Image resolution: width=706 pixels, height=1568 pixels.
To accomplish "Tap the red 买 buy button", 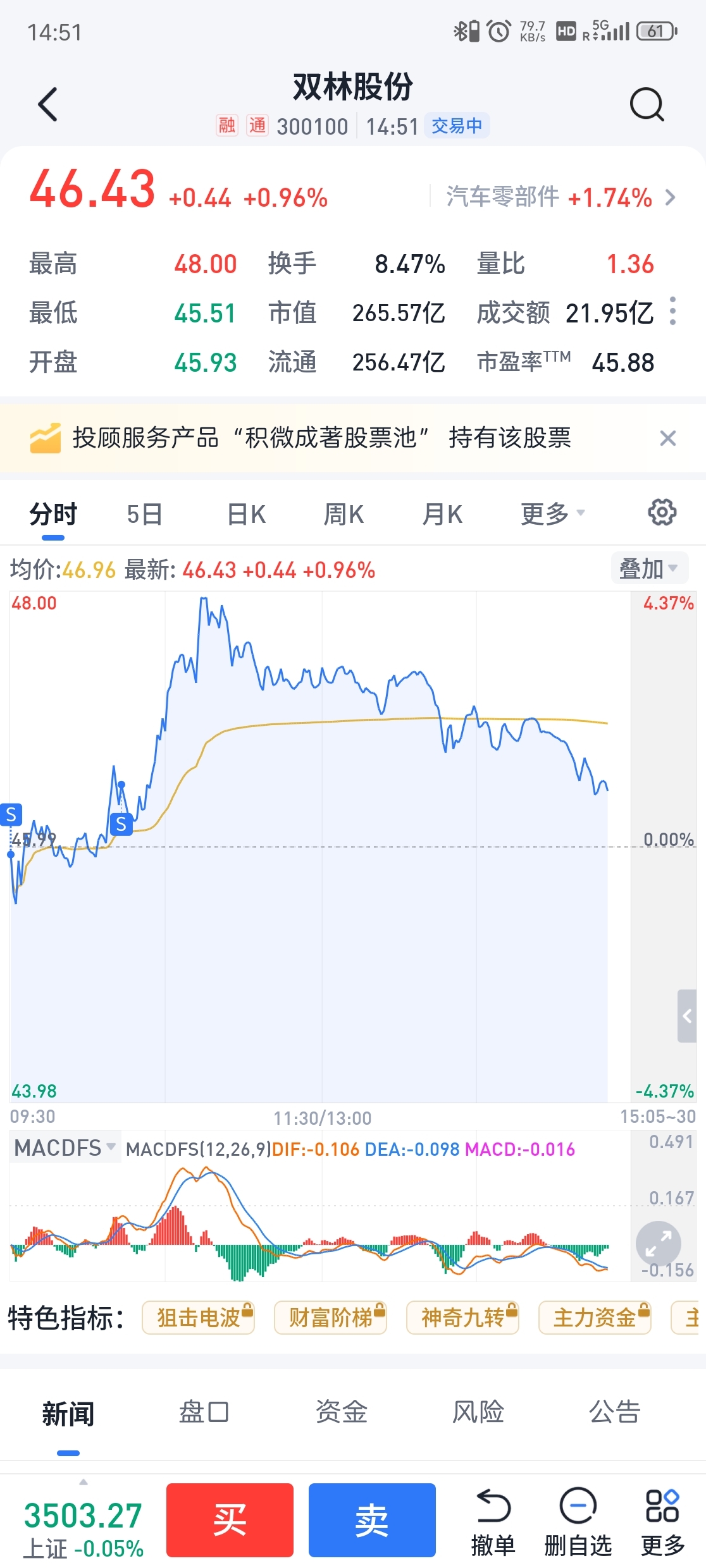I will [230, 1521].
